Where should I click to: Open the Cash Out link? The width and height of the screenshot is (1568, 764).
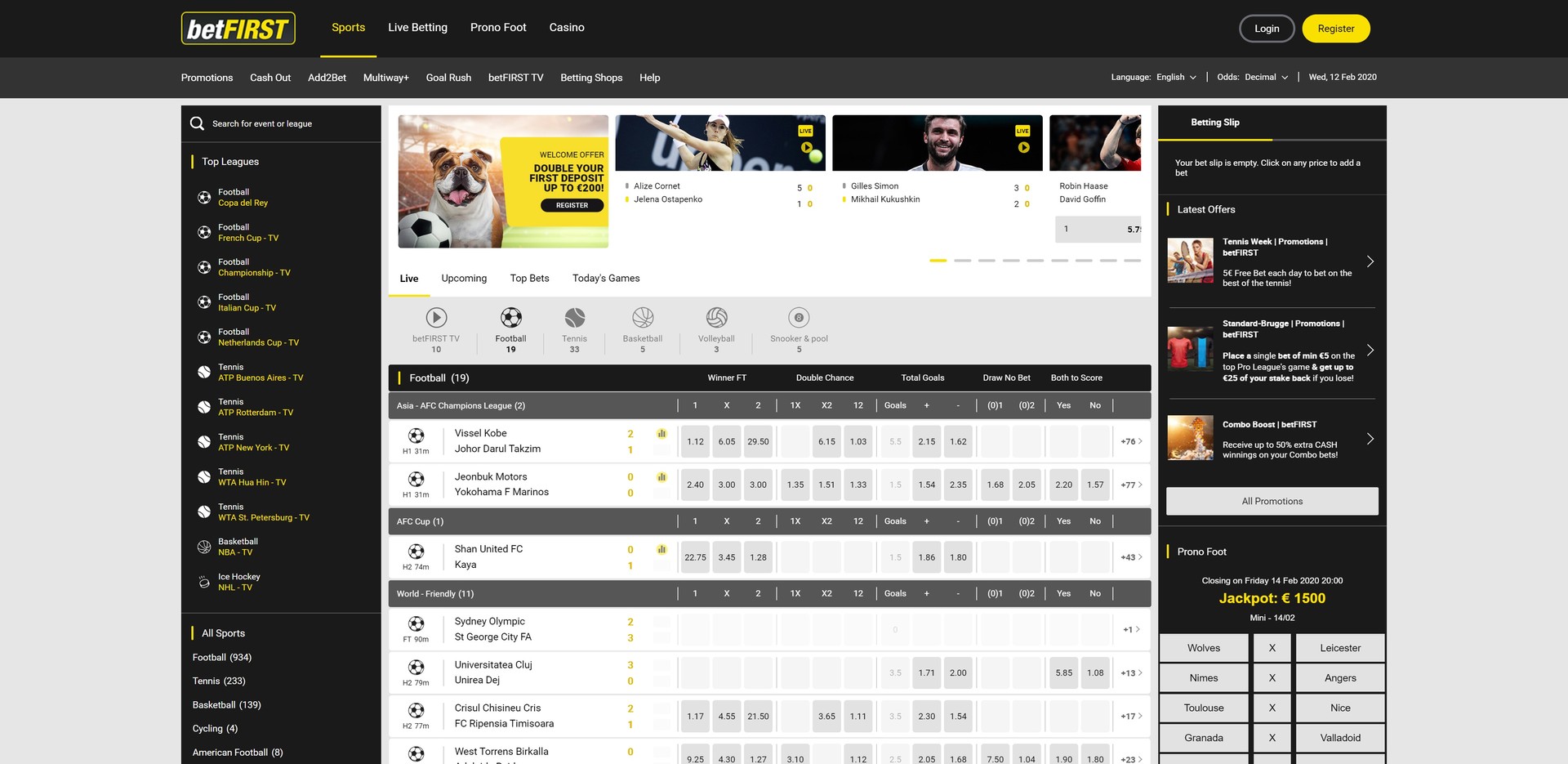point(270,78)
